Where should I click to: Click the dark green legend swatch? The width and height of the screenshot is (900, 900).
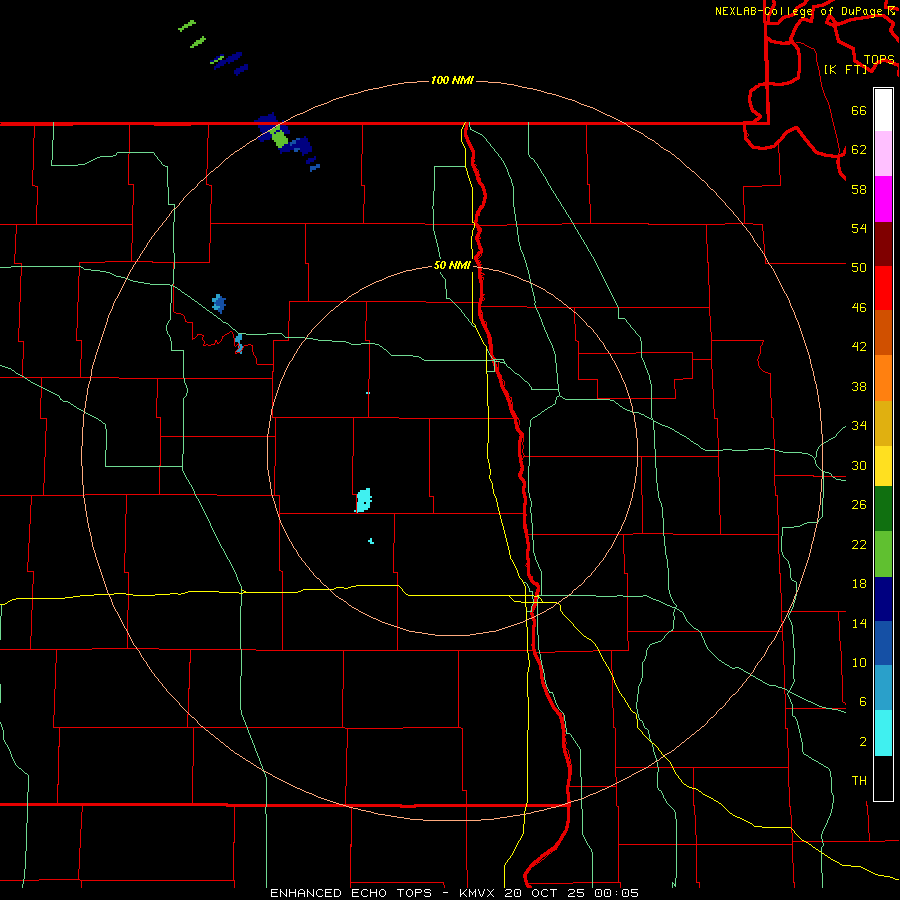coord(883,509)
